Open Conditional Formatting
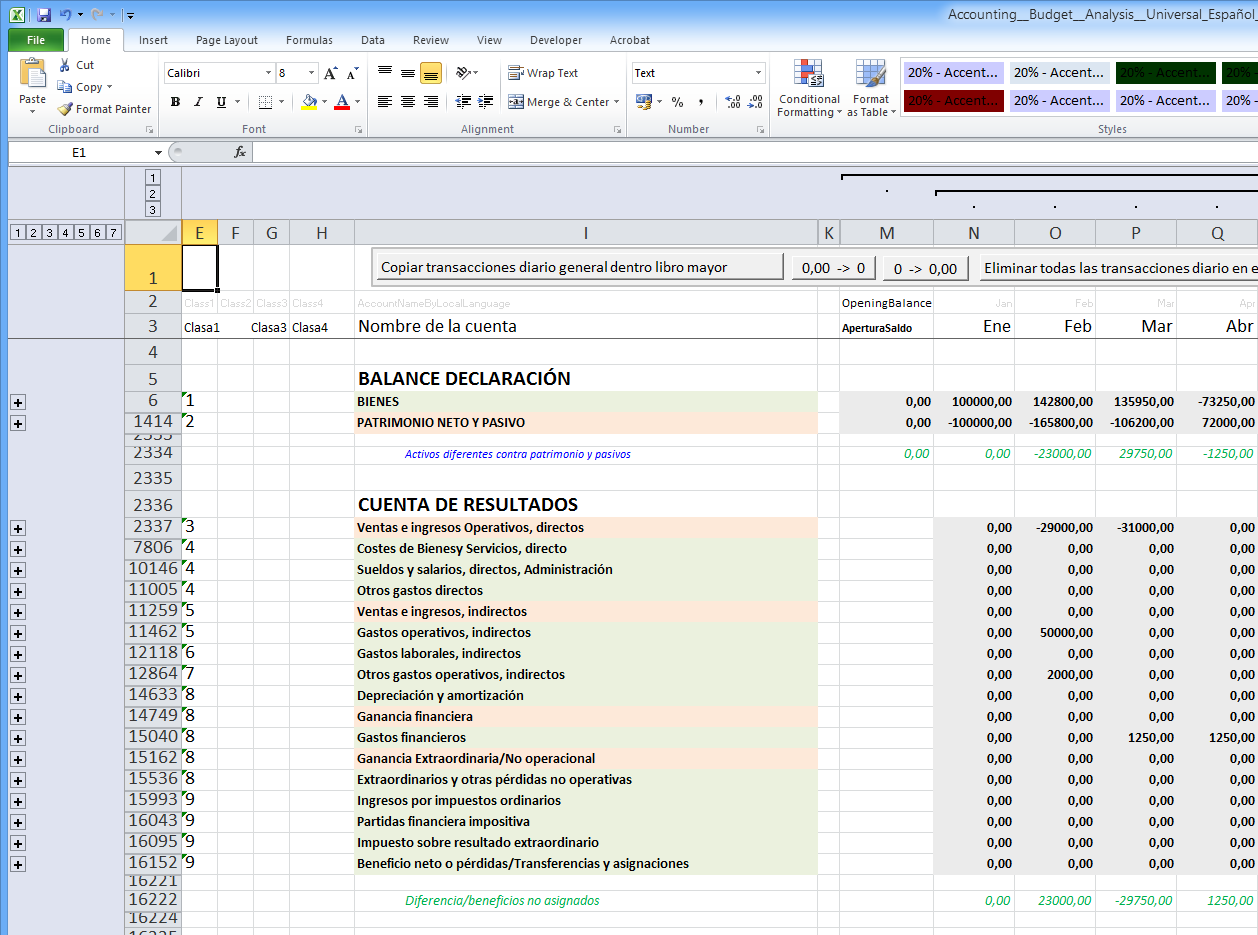1258x935 pixels. 808,88
